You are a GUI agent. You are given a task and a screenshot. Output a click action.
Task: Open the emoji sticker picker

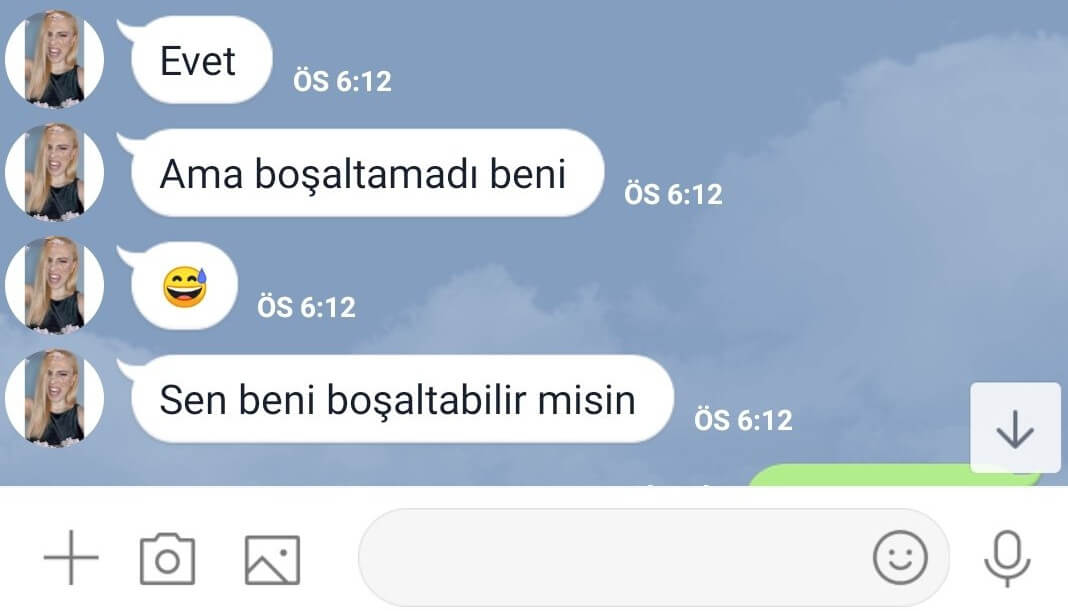900,558
